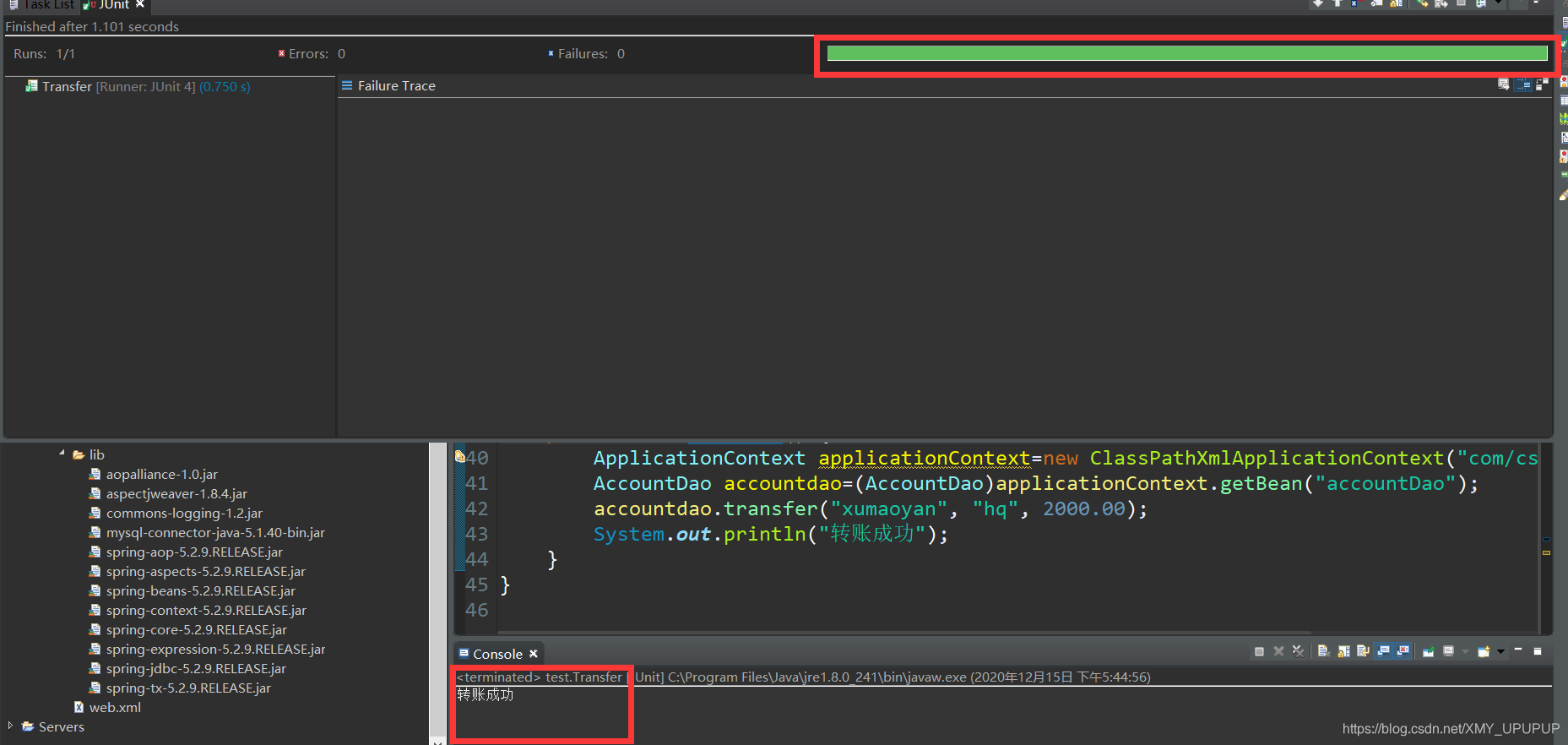Switch to the Task List tab
The image size is (1568, 745).
point(41,4)
